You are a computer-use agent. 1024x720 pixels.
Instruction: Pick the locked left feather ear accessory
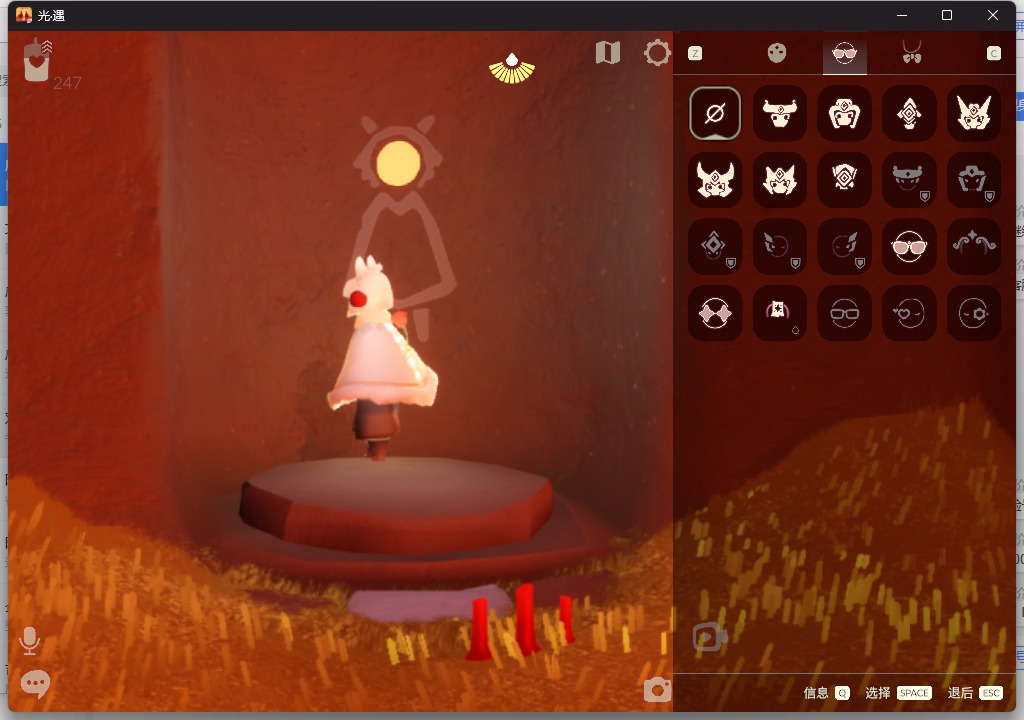click(780, 246)
